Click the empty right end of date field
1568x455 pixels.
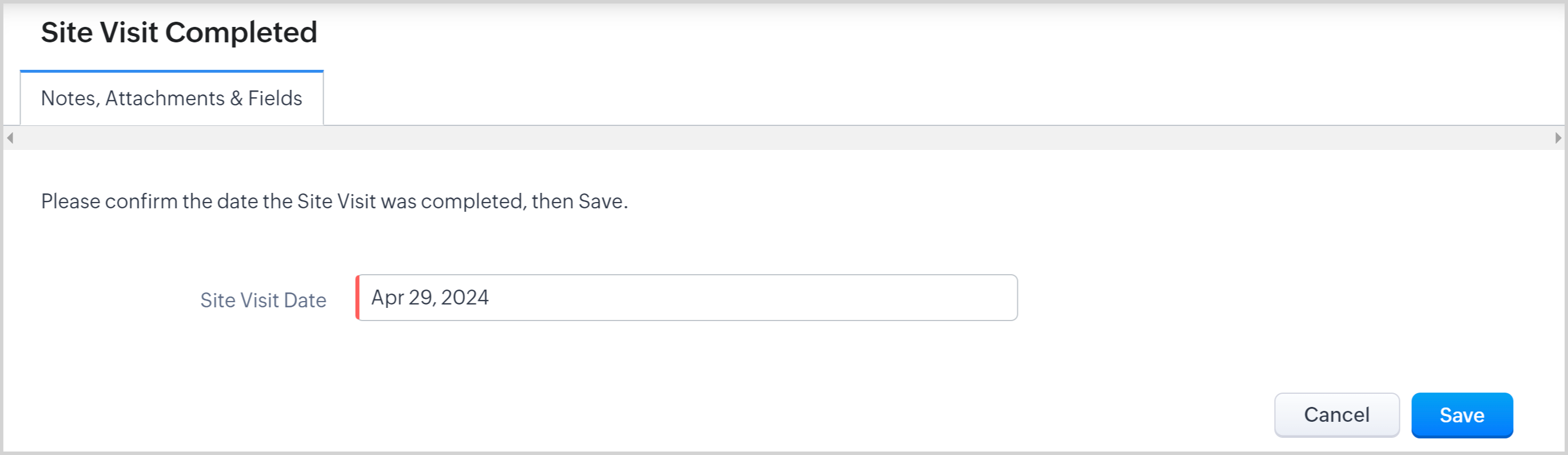coord(944,298)
